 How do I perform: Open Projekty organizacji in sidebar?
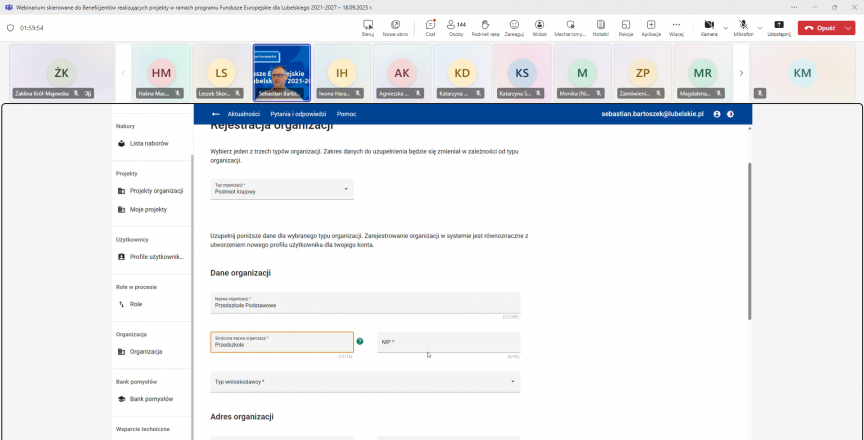click(x=152, y=191)
